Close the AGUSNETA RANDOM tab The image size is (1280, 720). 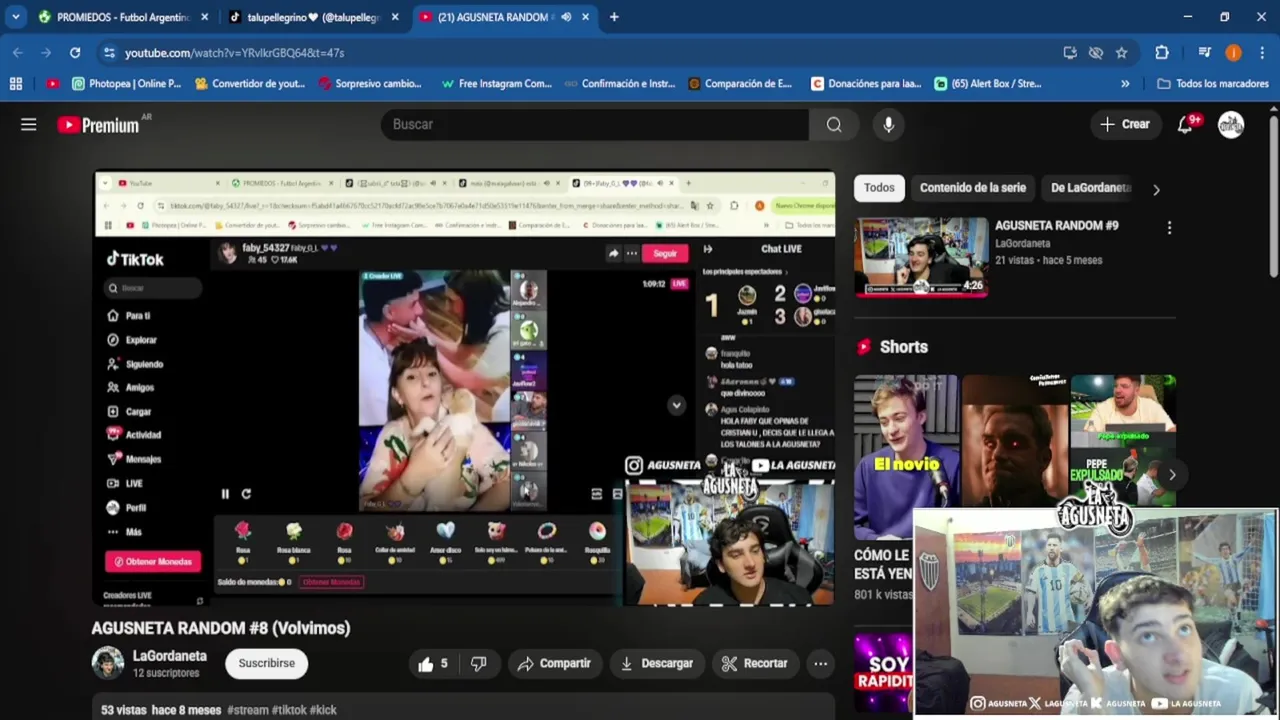coord(585,17)
